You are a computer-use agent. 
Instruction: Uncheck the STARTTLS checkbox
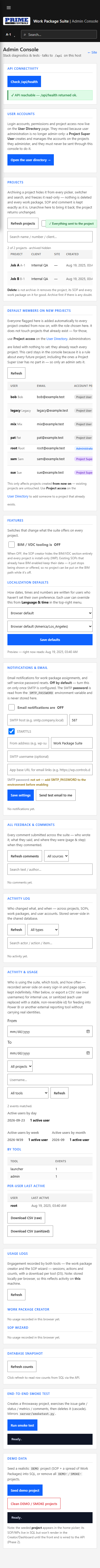[x=12, y=731]
